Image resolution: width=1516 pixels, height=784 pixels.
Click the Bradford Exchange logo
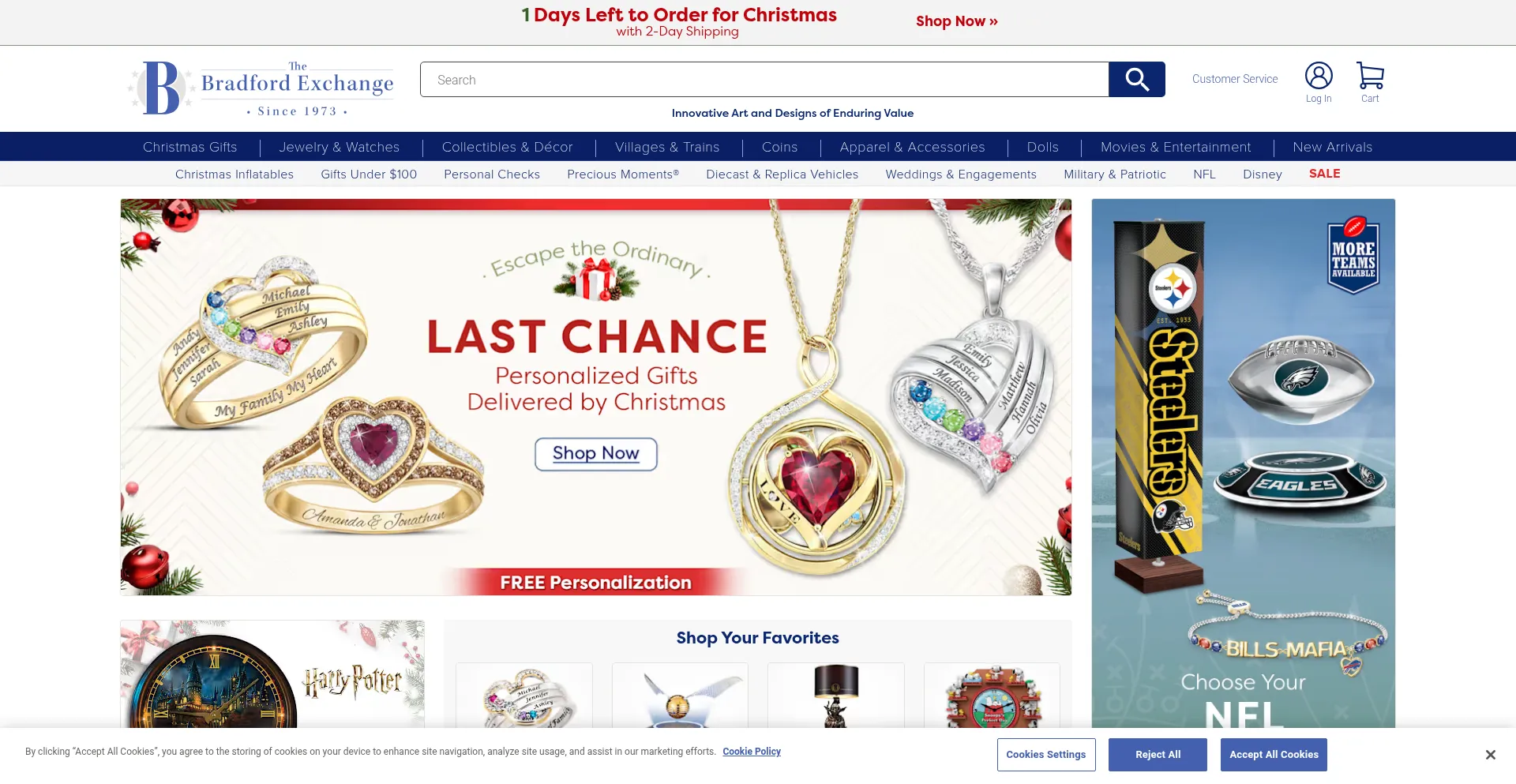coord(261,88)
